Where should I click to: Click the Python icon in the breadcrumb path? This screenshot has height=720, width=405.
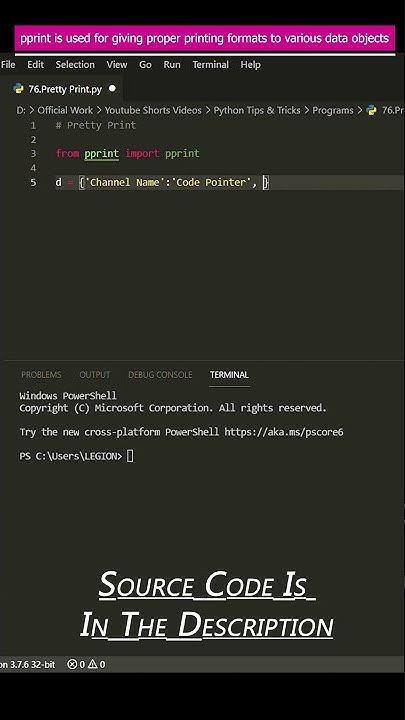pyautogui.click(x=372, y=110)
